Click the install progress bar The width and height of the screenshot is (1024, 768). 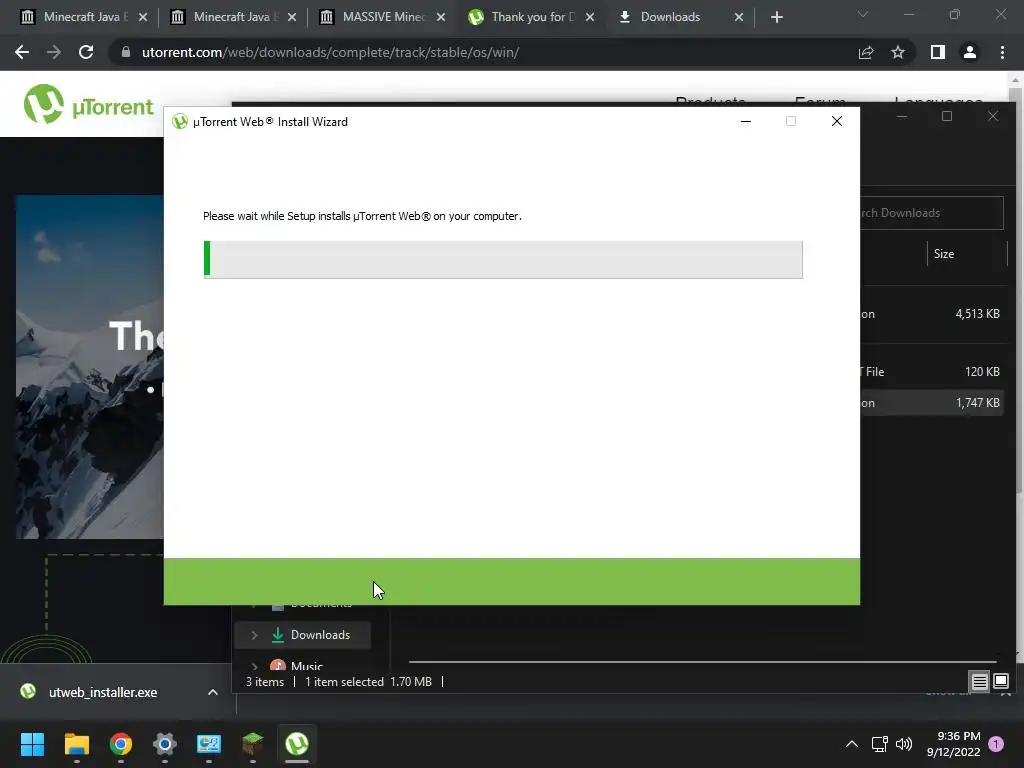point(503,259)
